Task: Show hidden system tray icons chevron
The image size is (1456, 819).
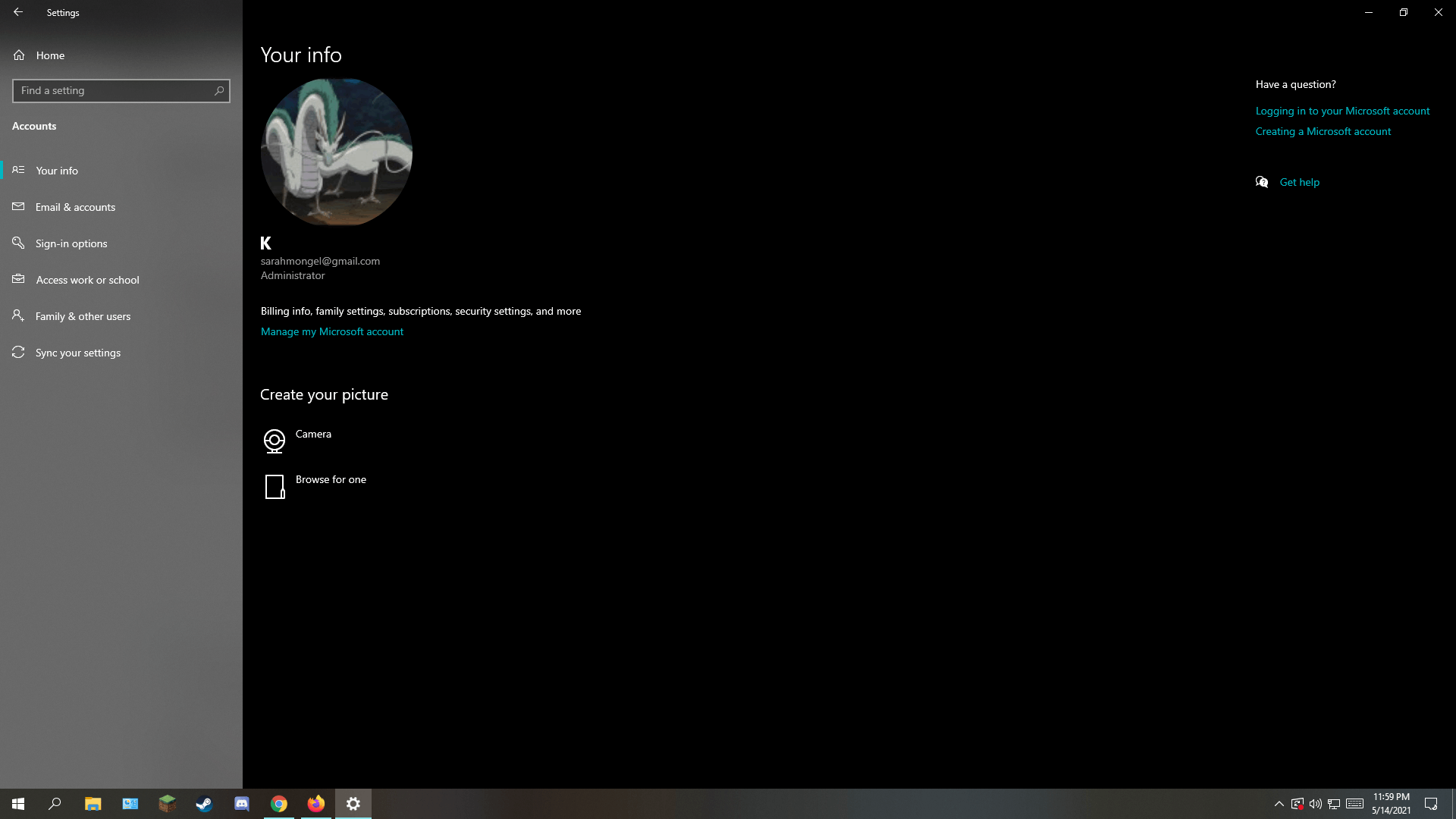Action: point(1279,804)
